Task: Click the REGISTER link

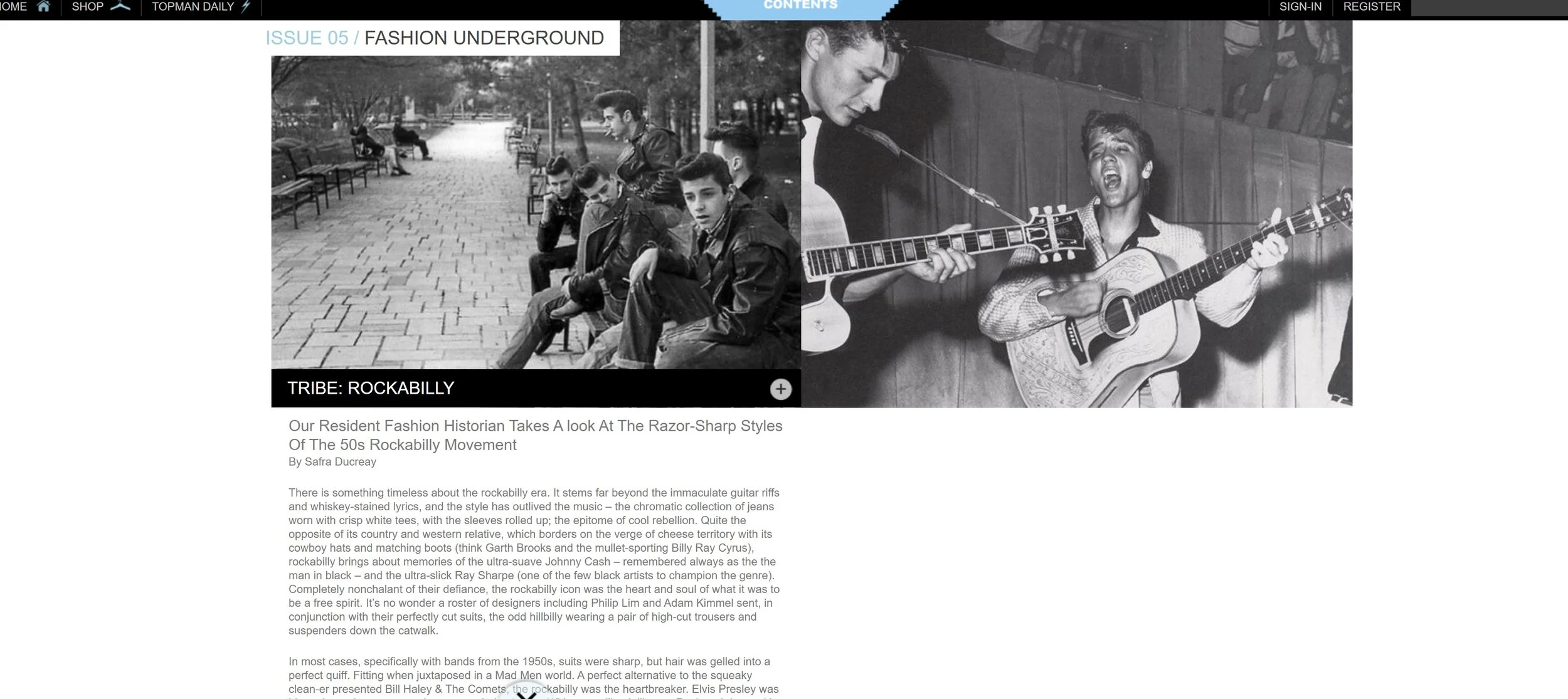Action: pos(1372,7)
